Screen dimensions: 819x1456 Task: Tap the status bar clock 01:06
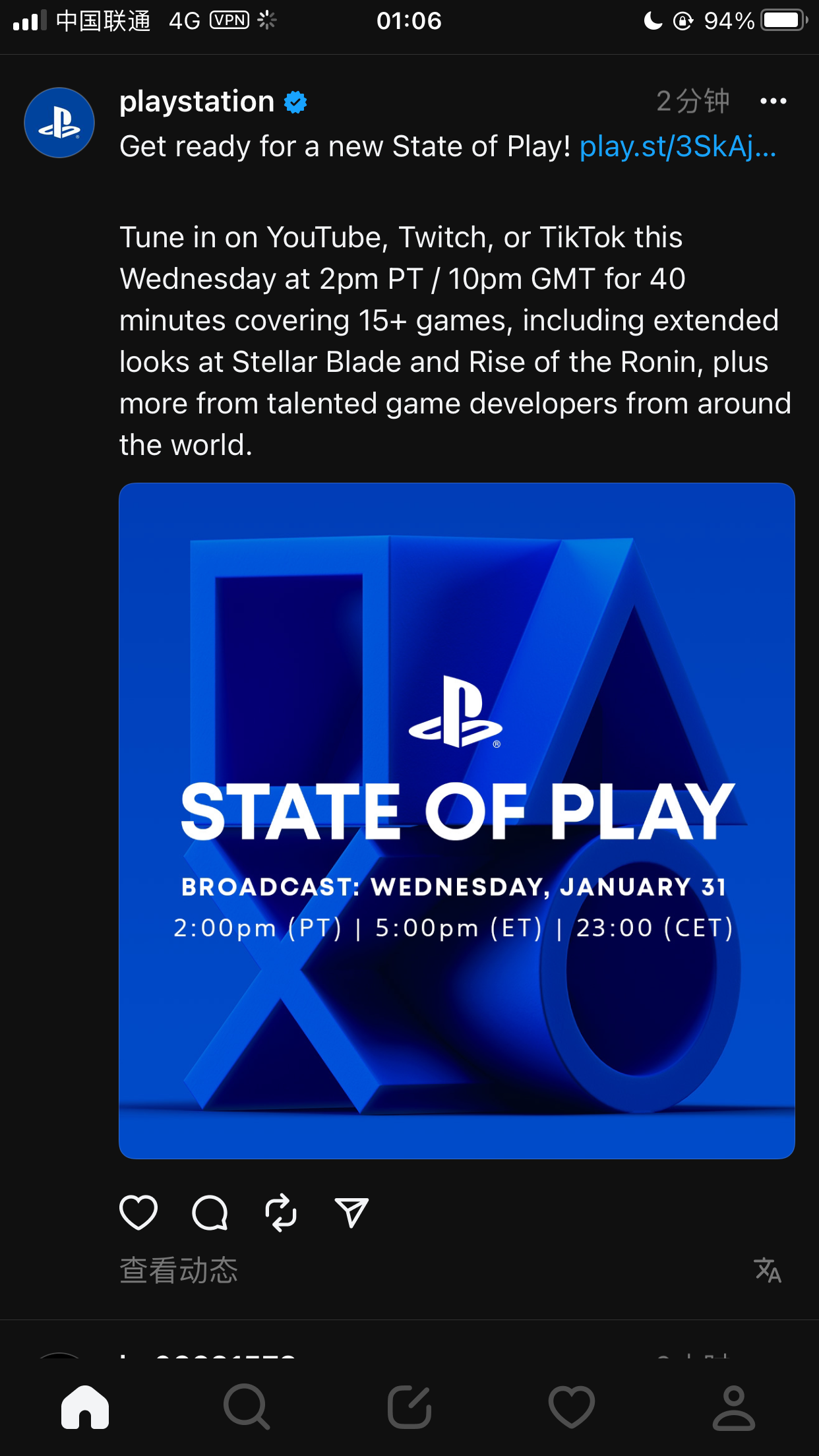pyautogui.click(x=409, y=21)
